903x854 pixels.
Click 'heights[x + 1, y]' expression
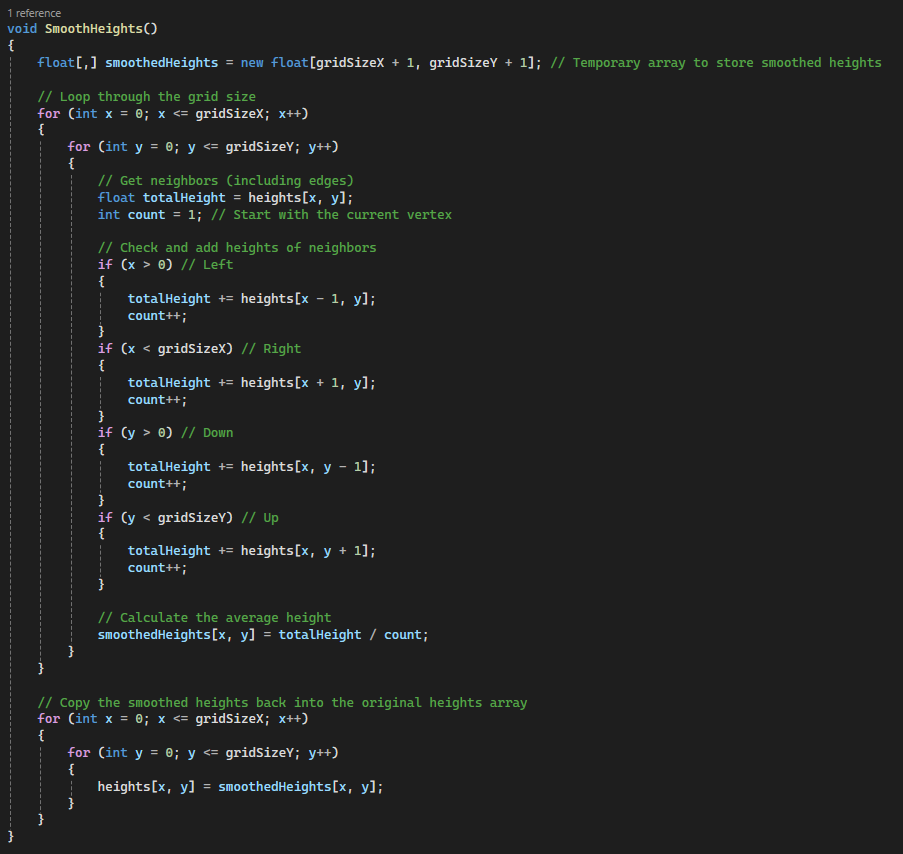pos(308,383)
